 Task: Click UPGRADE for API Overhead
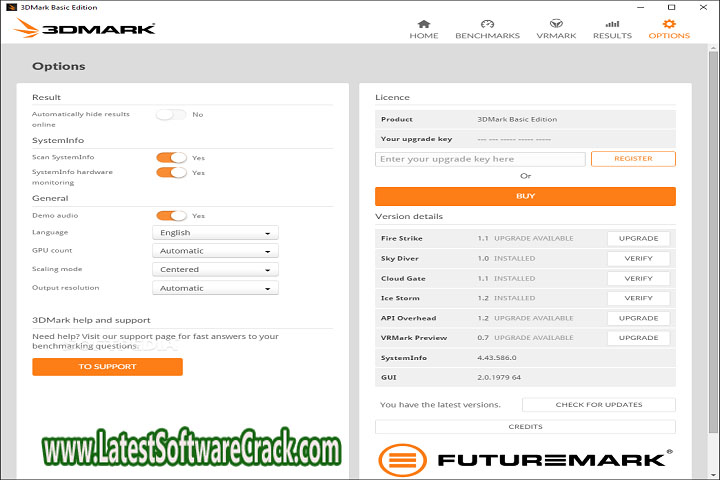point(638,318)
